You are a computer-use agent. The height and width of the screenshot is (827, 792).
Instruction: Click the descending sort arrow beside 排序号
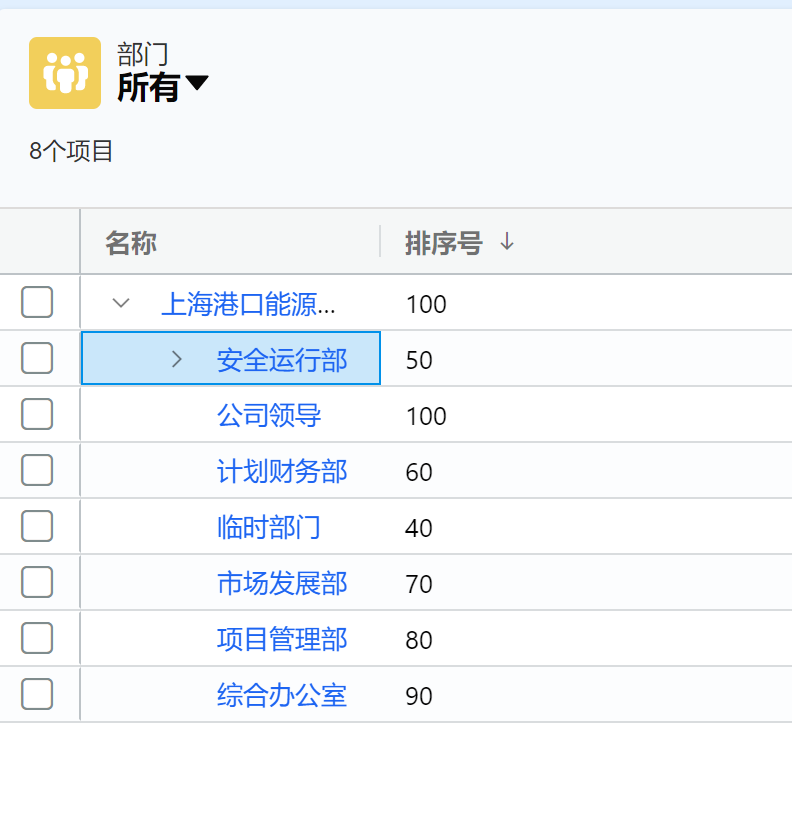pyautogui.click(x=507, y=242)
